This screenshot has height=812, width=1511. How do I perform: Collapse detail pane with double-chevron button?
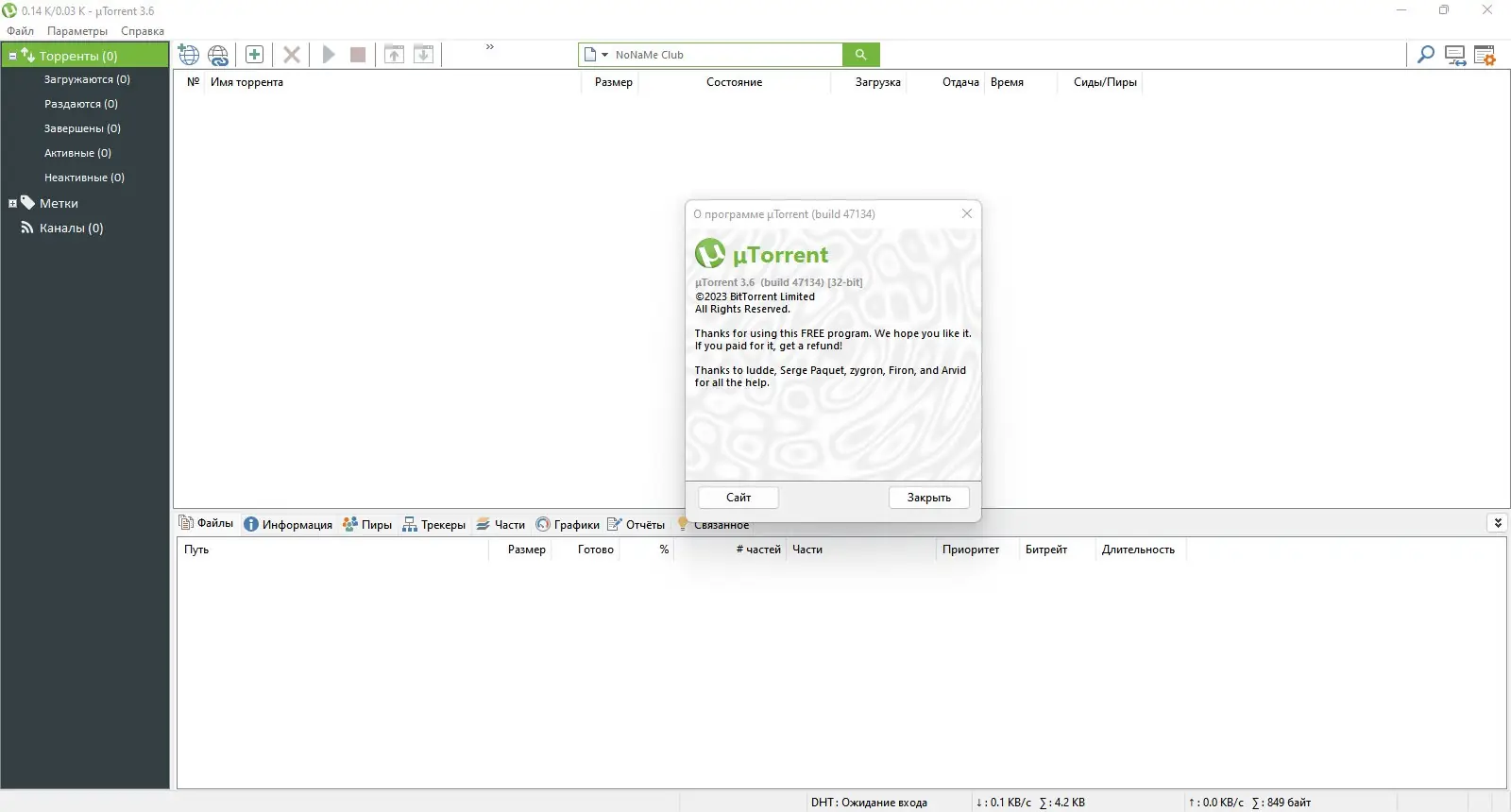click(1498, 523)
